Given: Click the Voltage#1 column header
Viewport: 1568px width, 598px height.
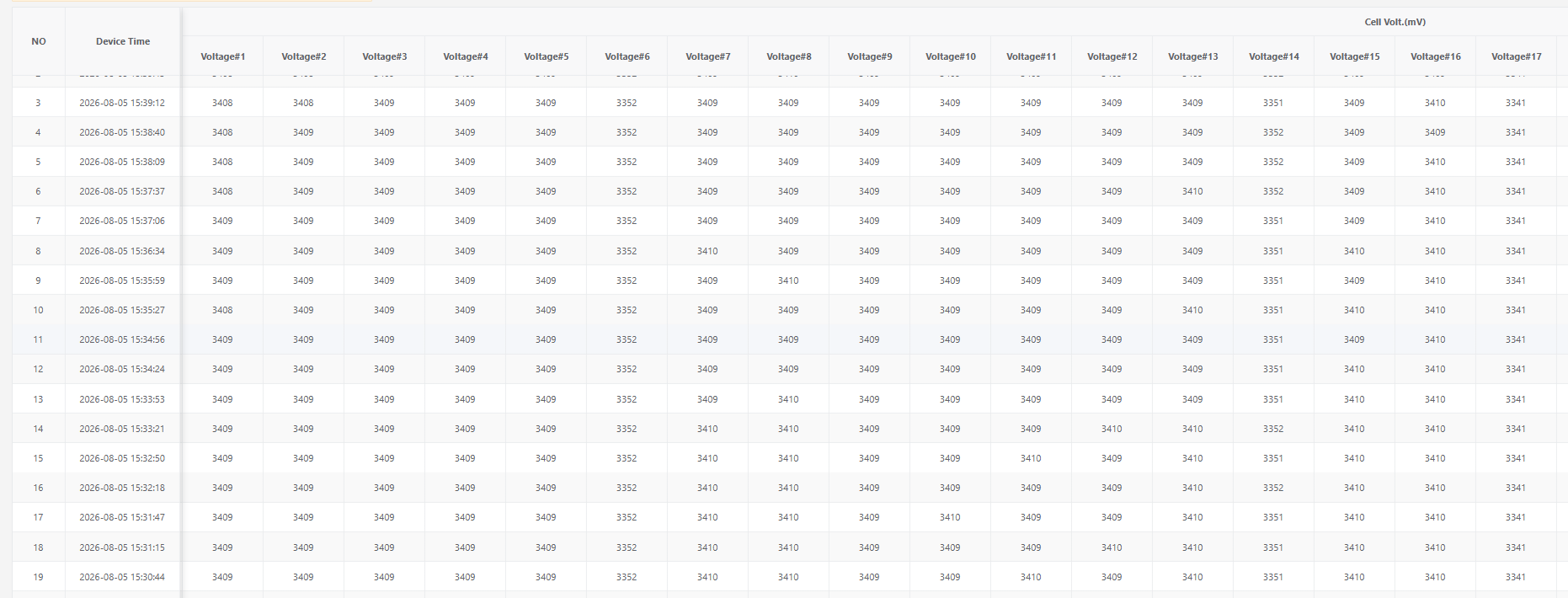Looking at the screenshot, I should pyautogui.click(x=222, y=56).
